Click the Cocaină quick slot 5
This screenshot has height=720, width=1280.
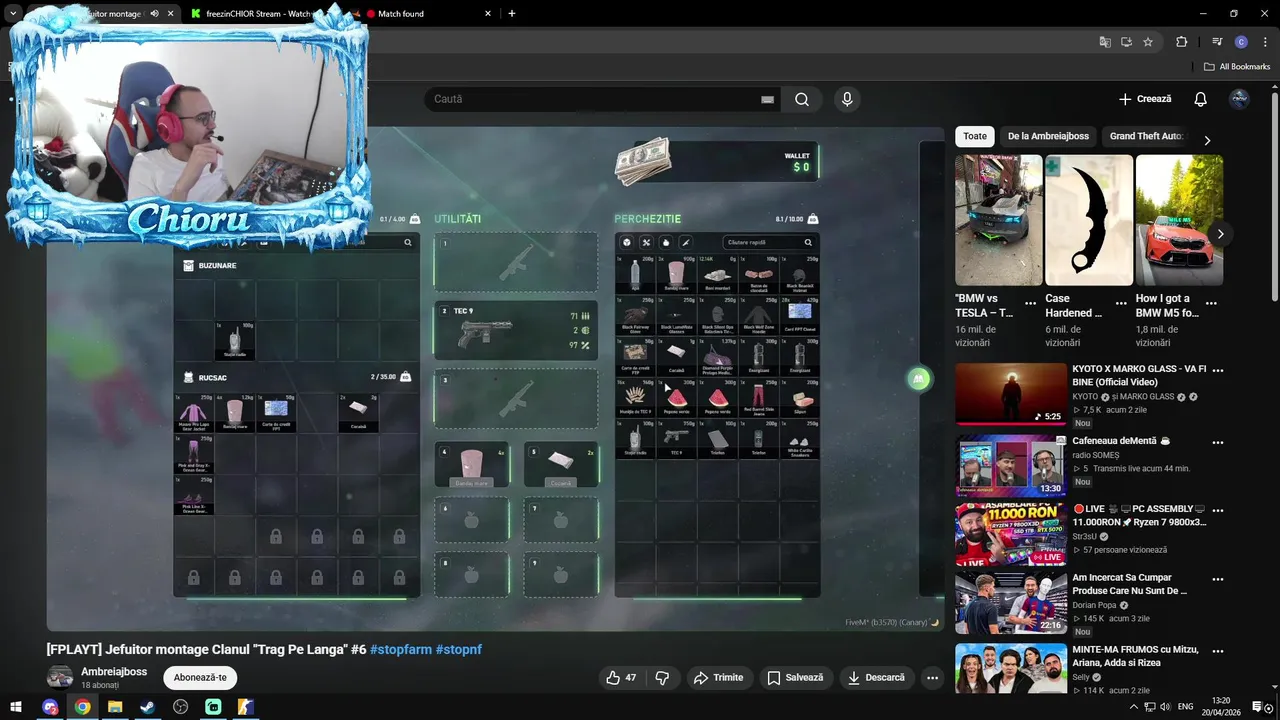tap(561, 465)
